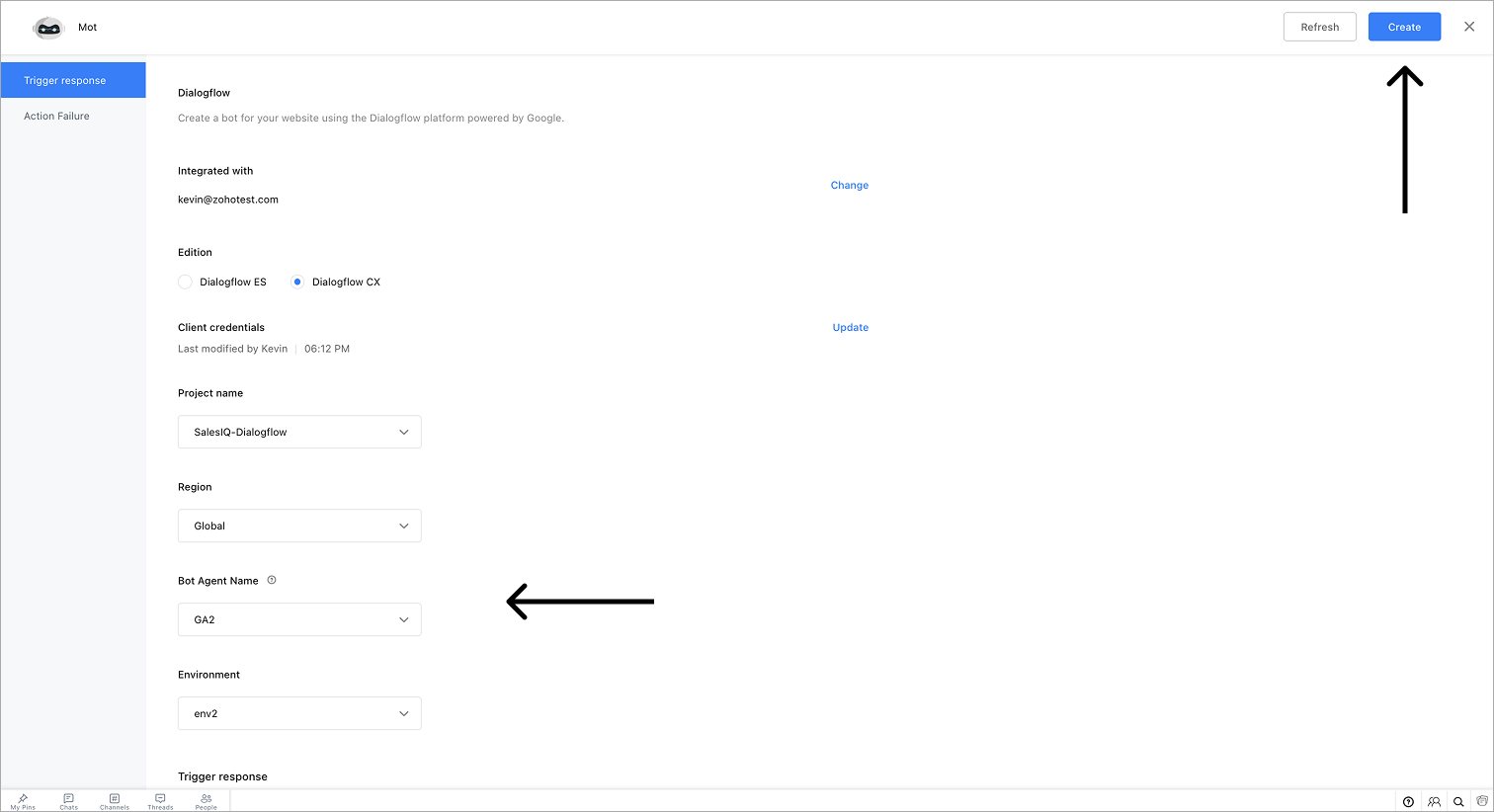This screenshot has height=812, width=1494.
Task: Open My Pins in bottom bar
Action: pyautogui.click(x=23, y=801)
